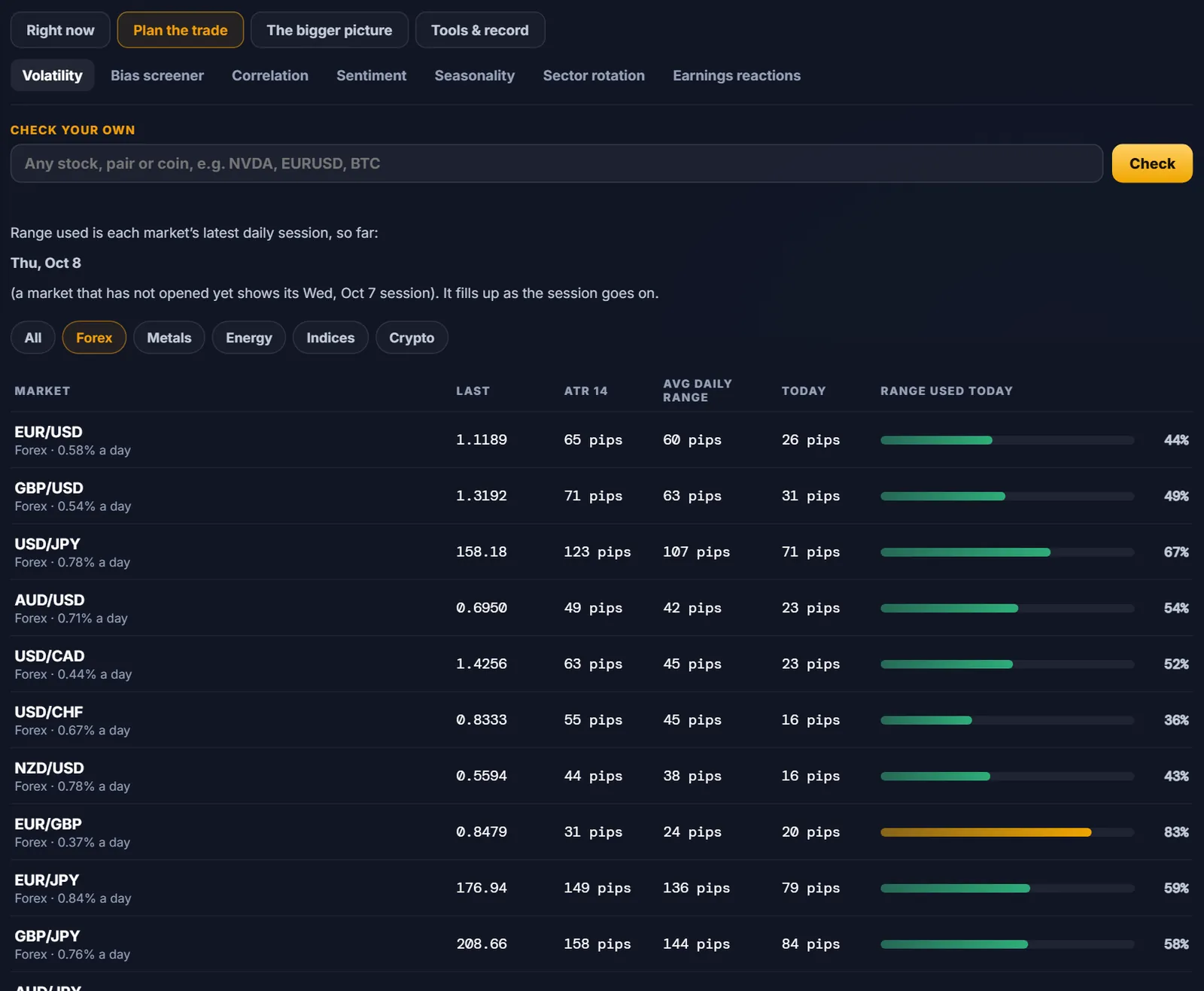Click the yellow Check button
This screenshot has height=991, width=1204.
click(x=1152, y=163)
